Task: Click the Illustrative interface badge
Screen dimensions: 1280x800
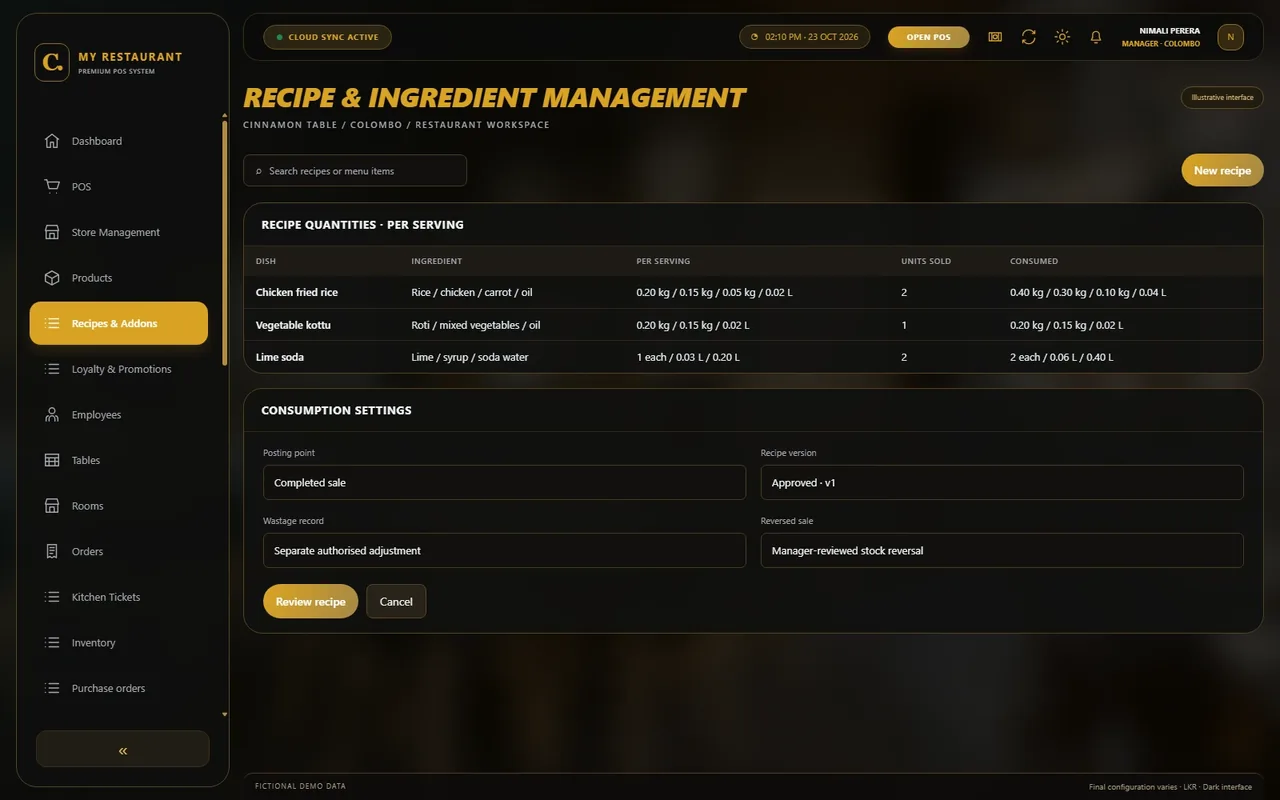Action: click(1222, 97)
